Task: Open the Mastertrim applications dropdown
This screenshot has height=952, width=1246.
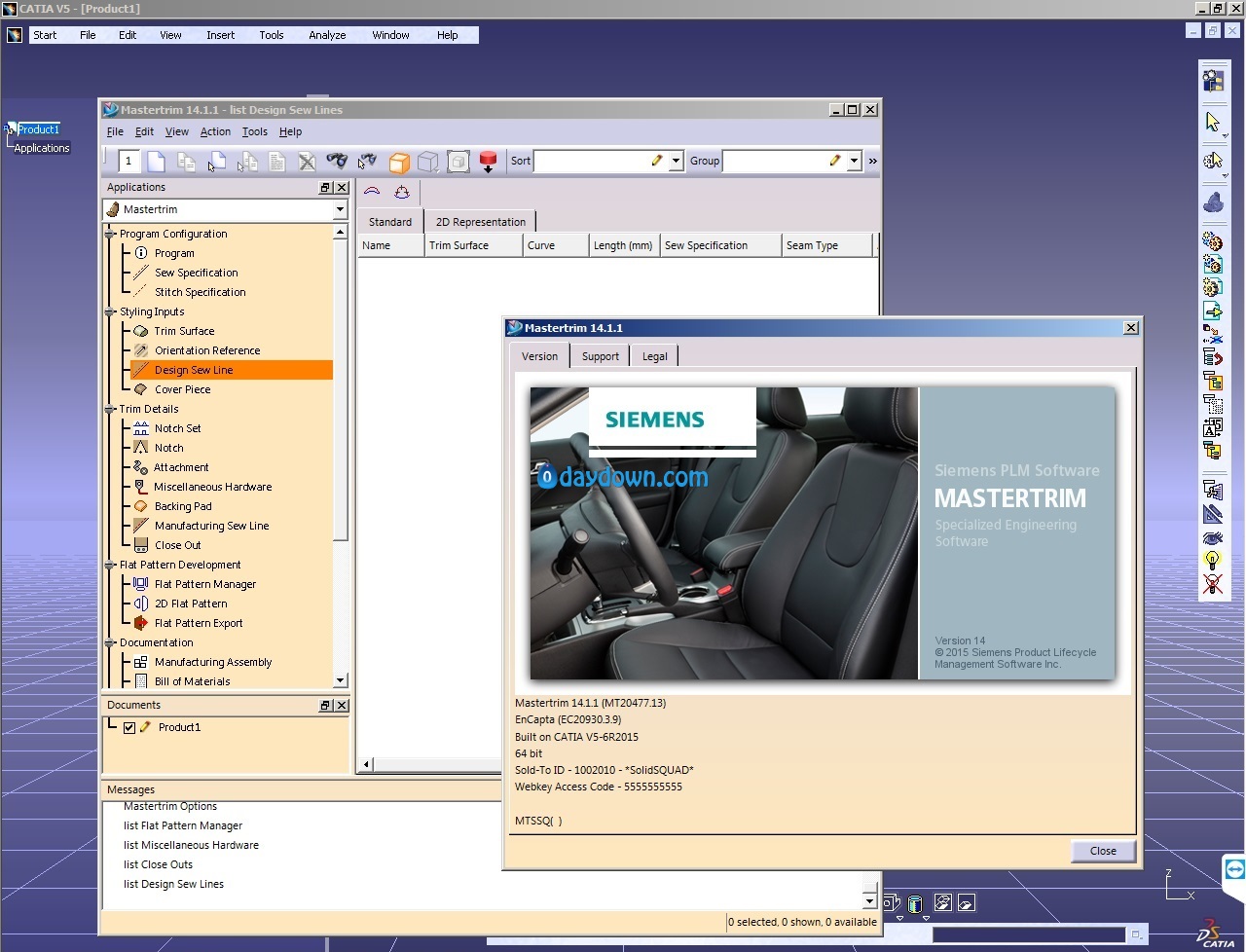Action: click(340, 209)
